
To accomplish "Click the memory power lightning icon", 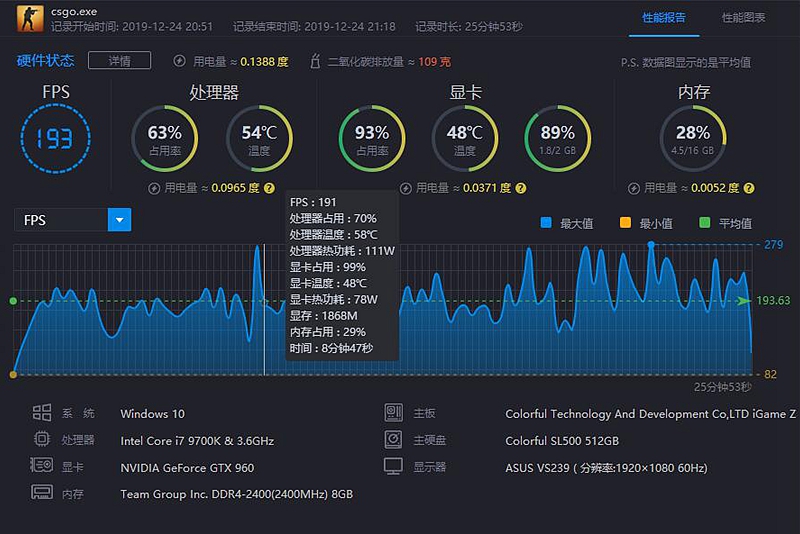I will (x=634, y=188).
